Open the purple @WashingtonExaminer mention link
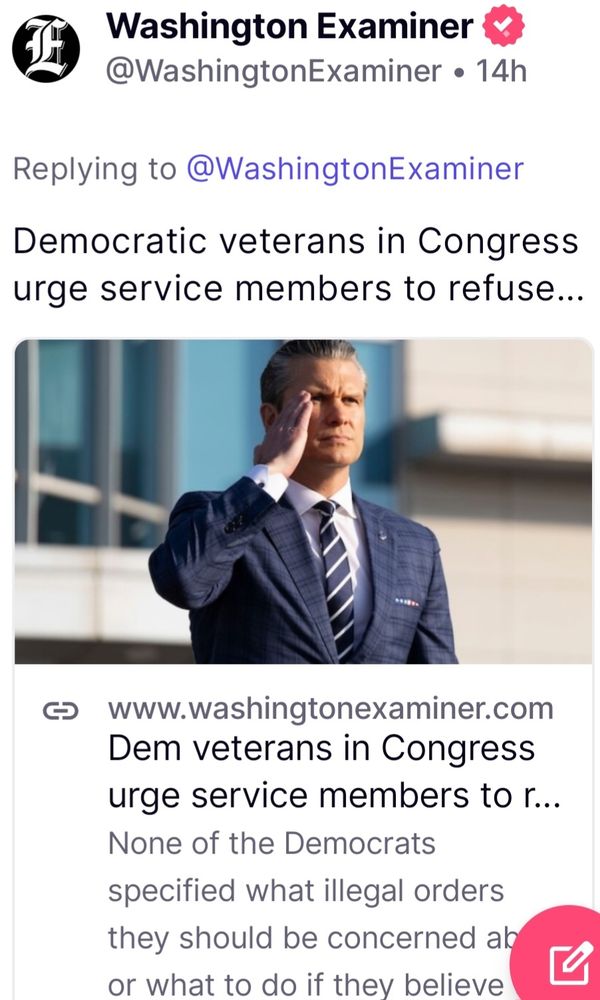600x1000 pixels. [355, 169]
